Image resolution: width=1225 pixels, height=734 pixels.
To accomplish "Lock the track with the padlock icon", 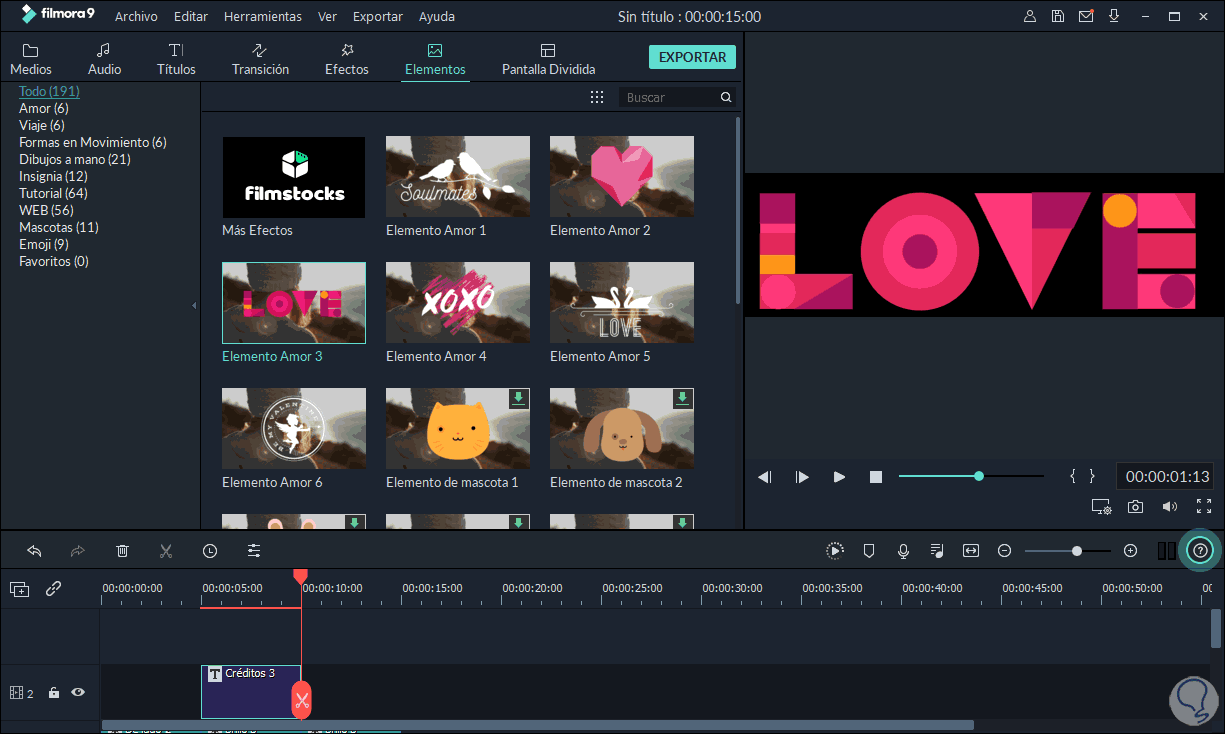I will tap(54, 692).
